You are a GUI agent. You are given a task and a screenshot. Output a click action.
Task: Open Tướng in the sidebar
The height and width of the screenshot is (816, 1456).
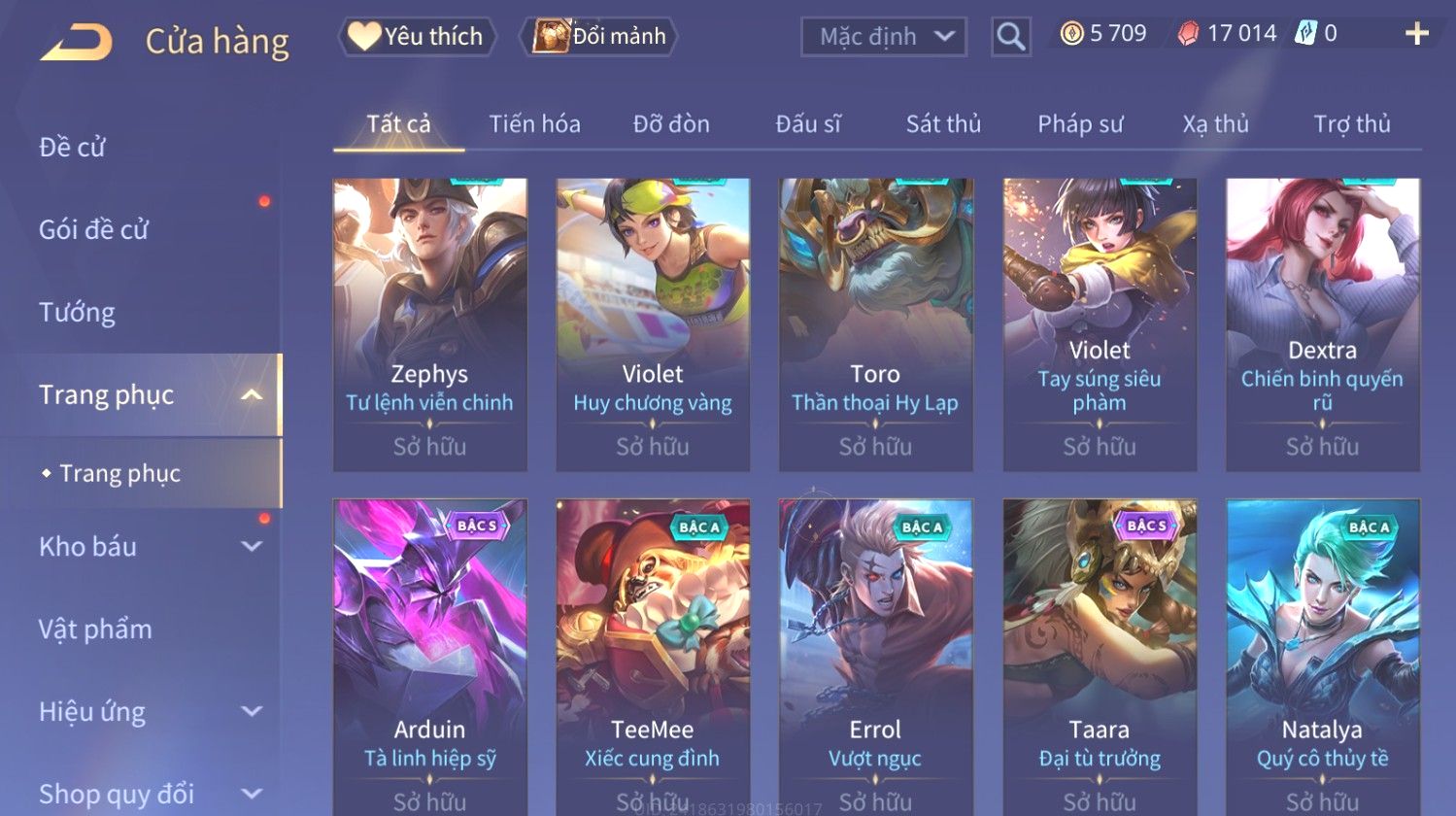(77, 313)
